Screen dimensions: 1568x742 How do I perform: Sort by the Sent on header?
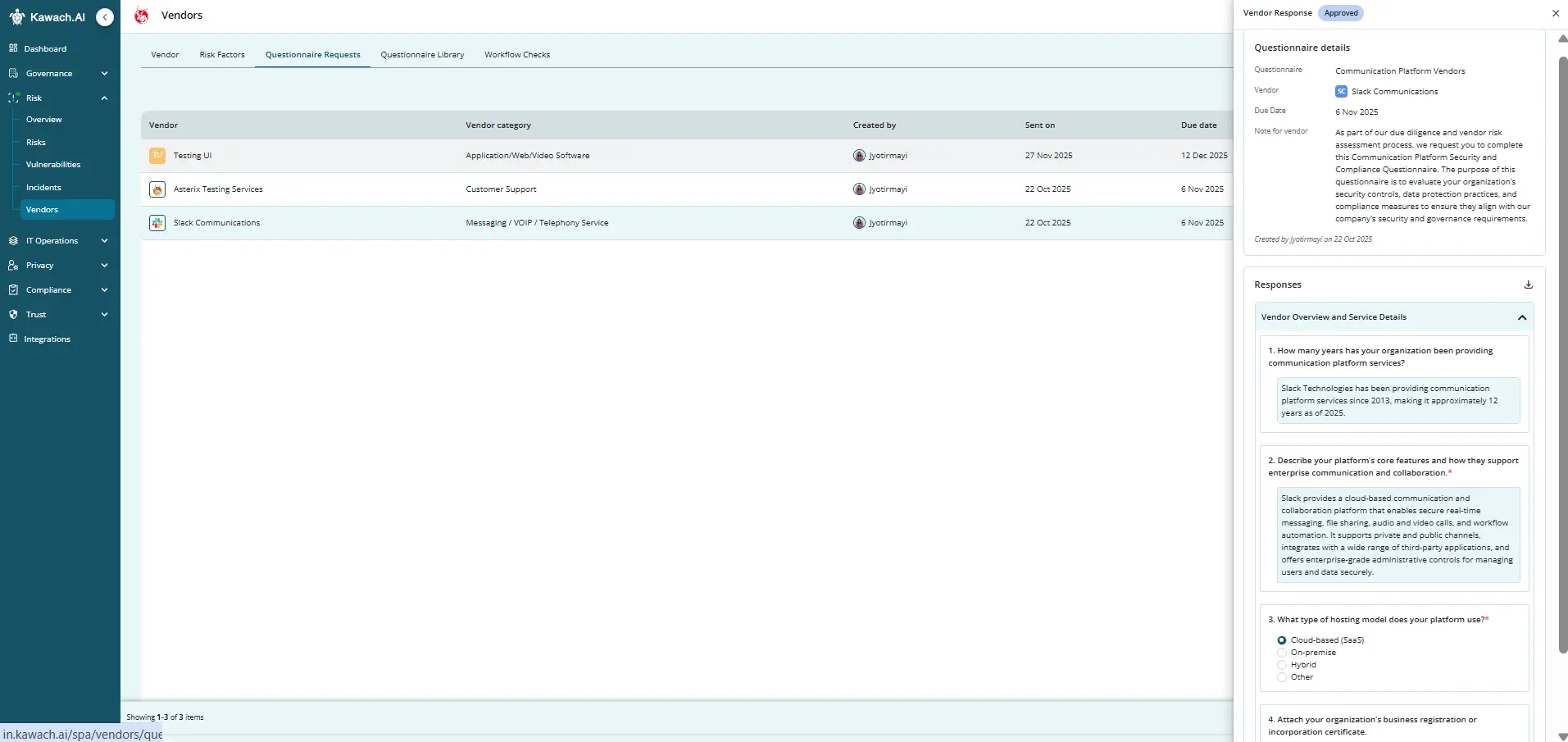(x=1040, y=125)
